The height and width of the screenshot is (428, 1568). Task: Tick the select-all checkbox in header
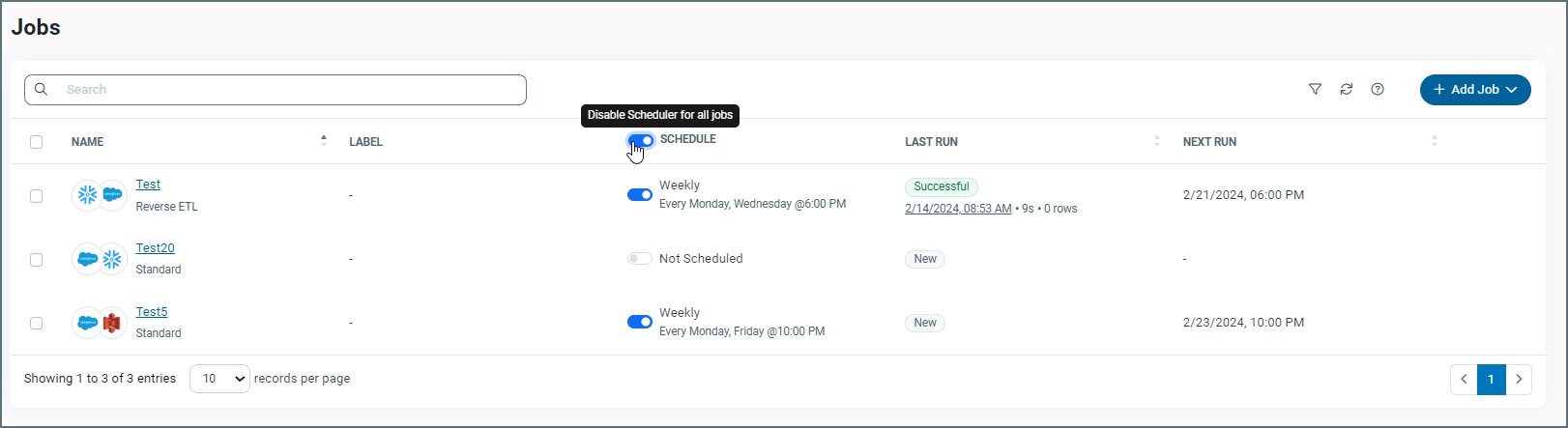[37, 142]
